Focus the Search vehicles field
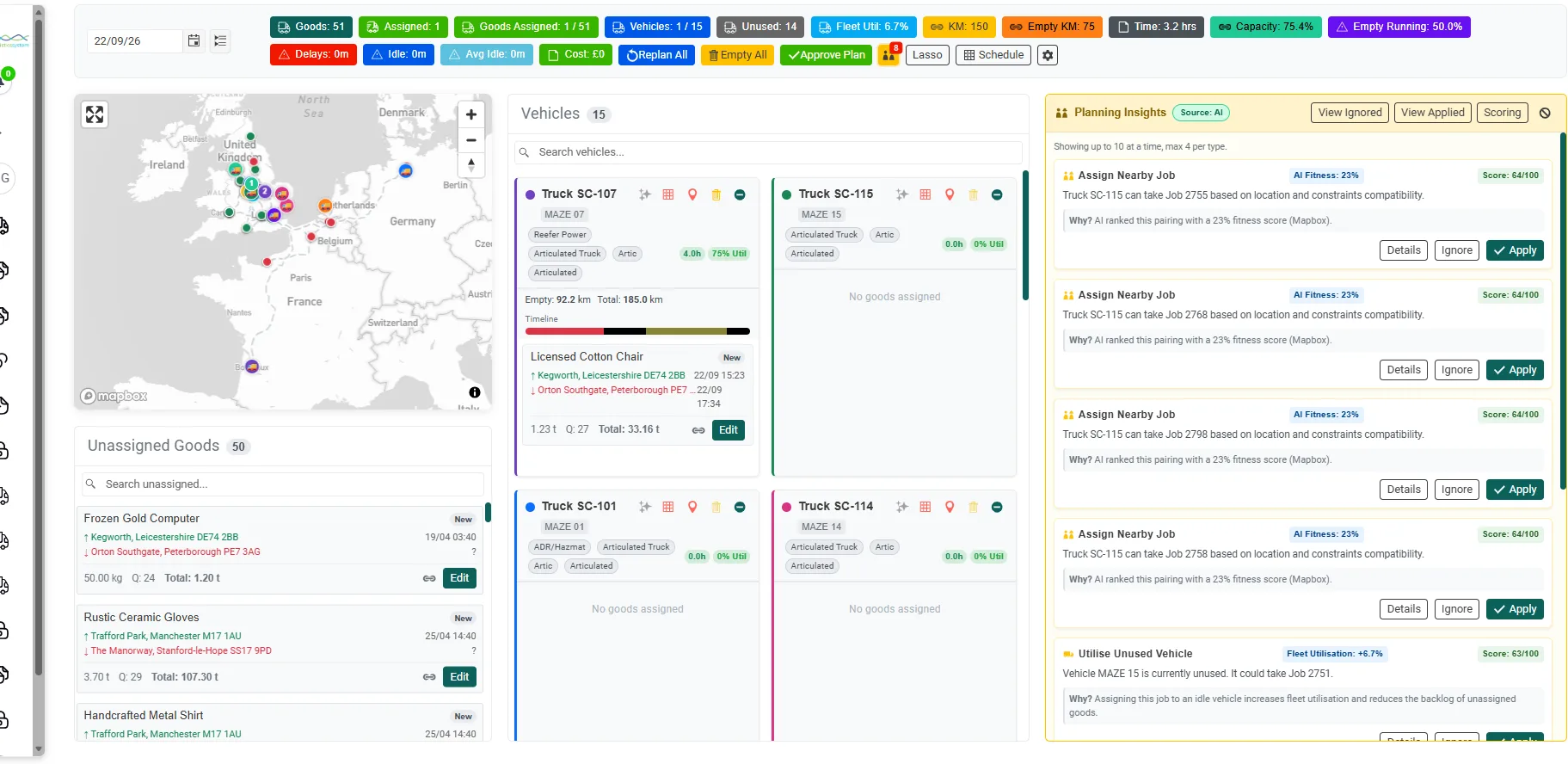1568x764 pixels. pyautogui.click(x=769, y=152)
